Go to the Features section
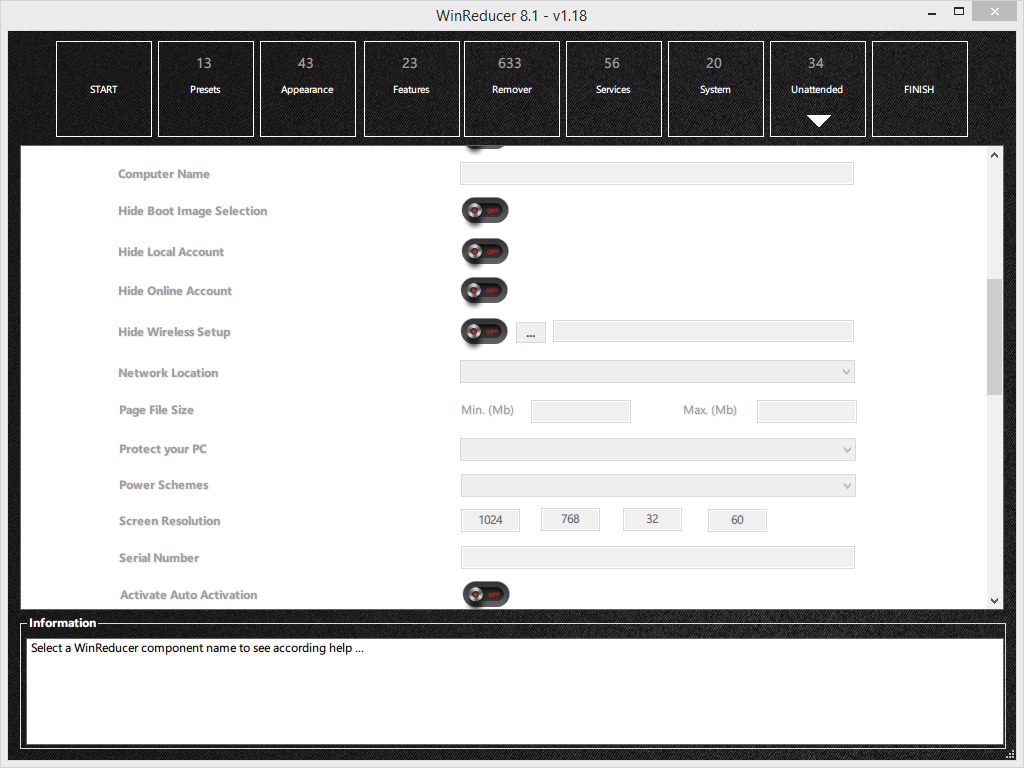This screenshot has height=768, width=1024. pos(411,89)
